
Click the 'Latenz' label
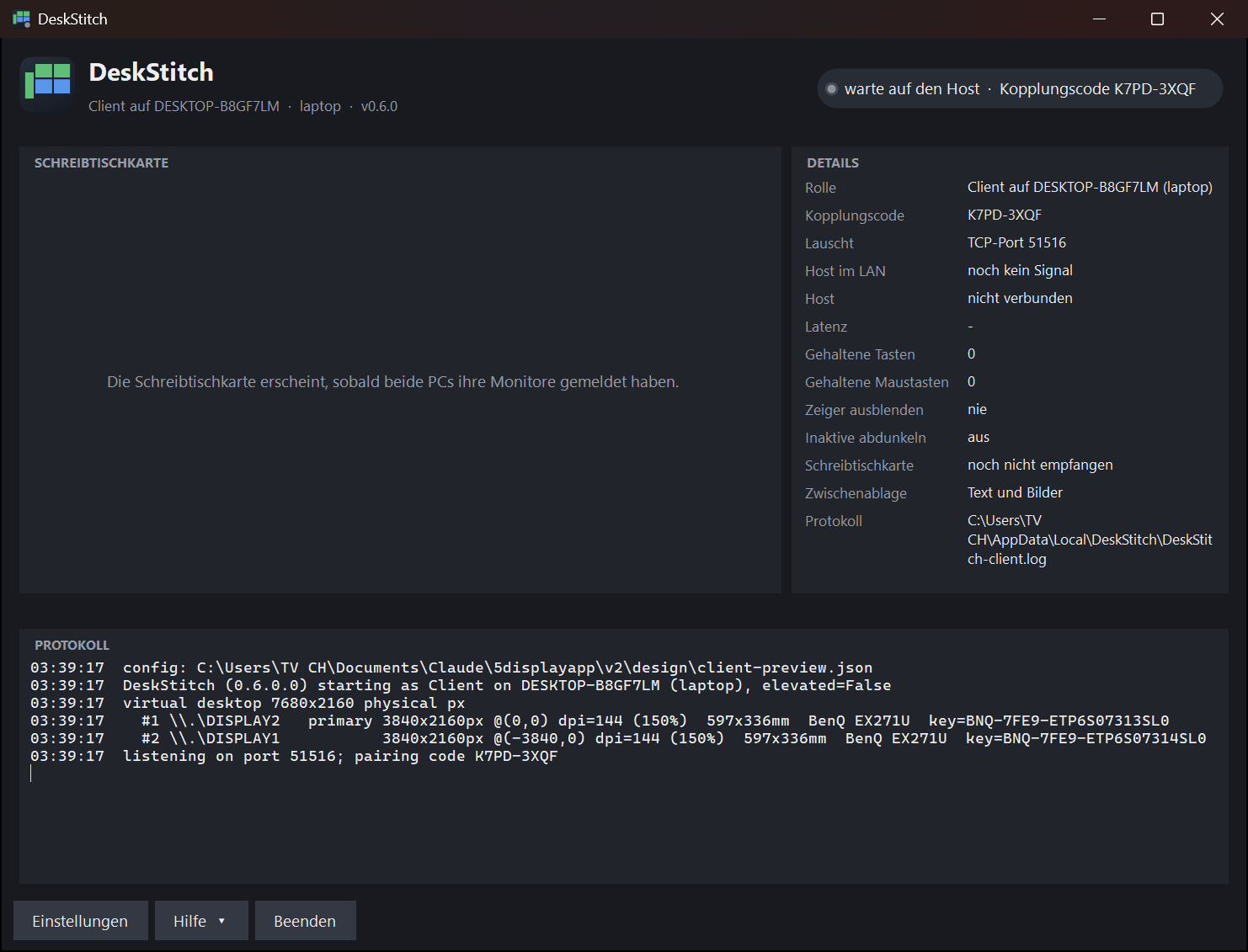click(826, 327)
